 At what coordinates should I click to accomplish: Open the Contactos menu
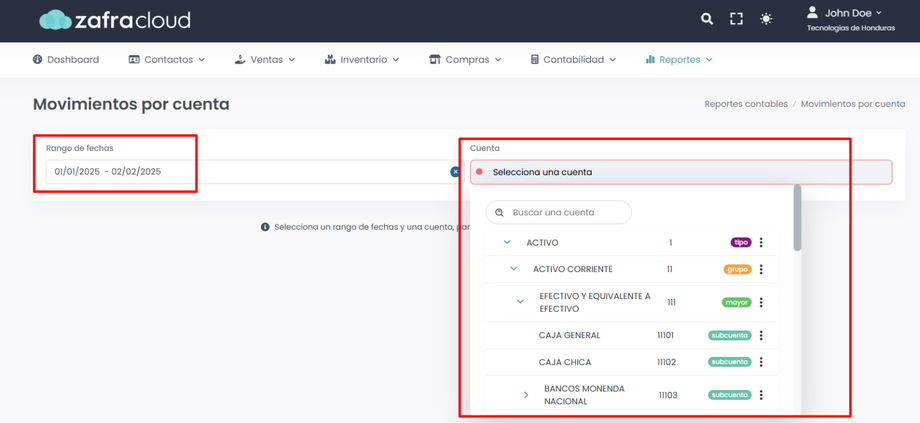(x=167, y=59)
